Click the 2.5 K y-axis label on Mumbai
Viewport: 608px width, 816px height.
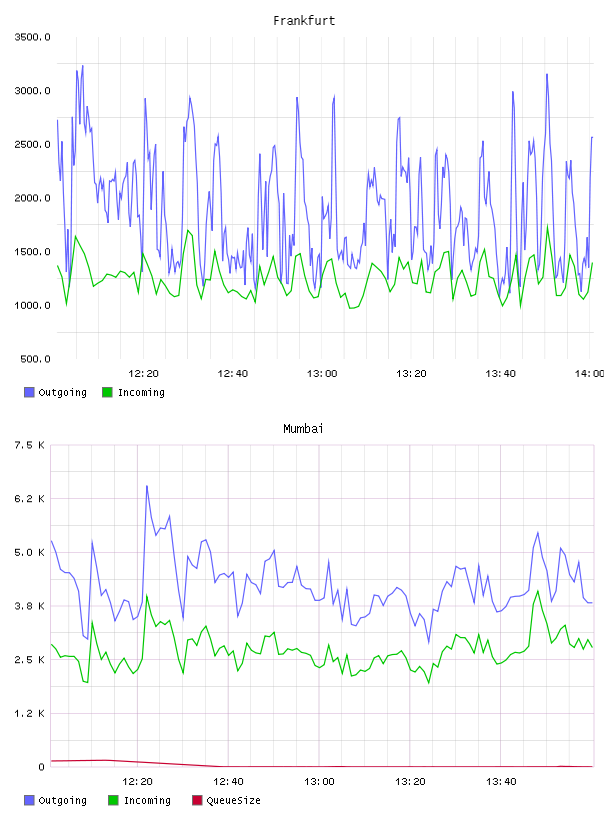pos(29,659)
